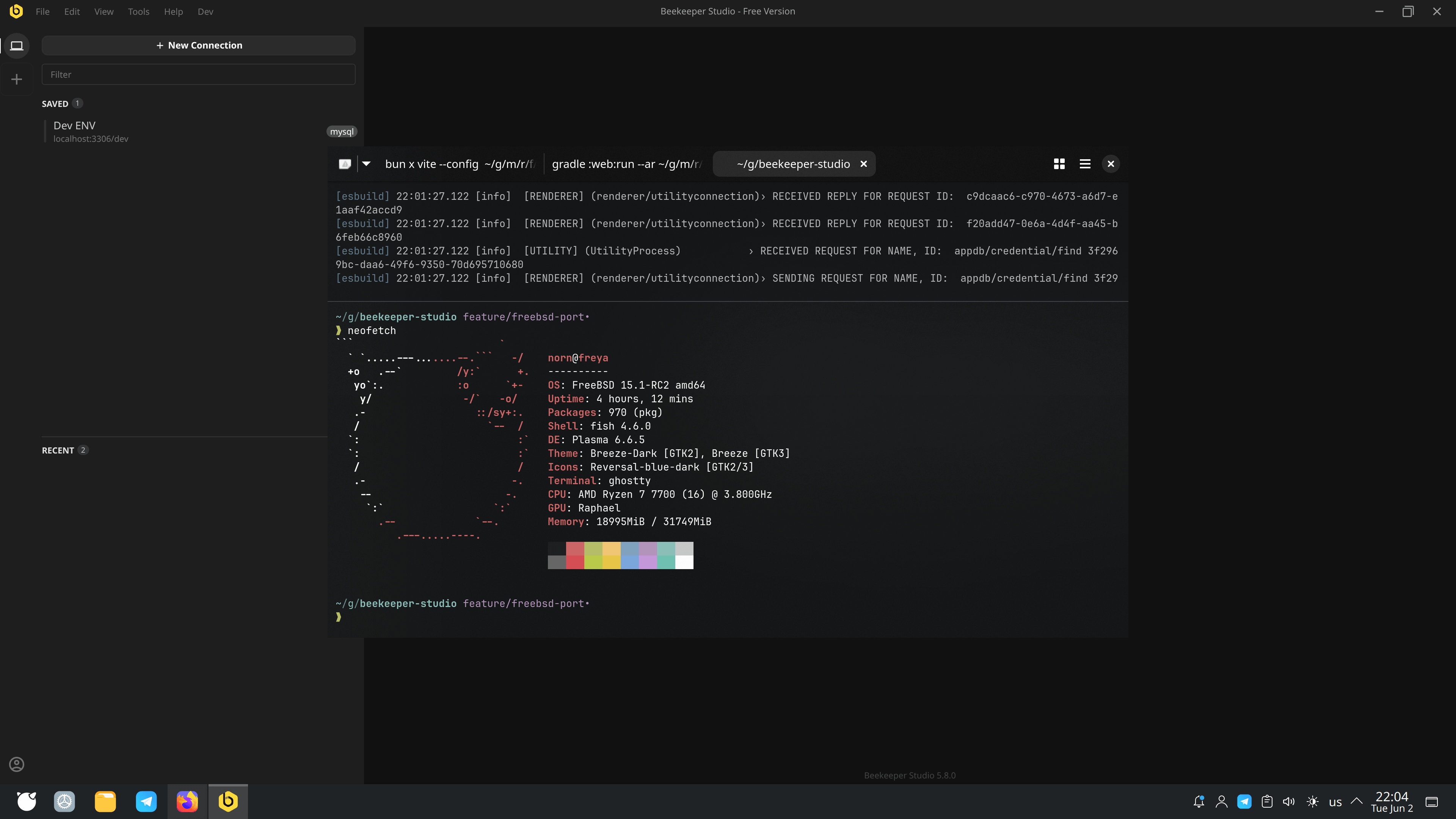Open Telegram from the taskbar

[146, 801]
